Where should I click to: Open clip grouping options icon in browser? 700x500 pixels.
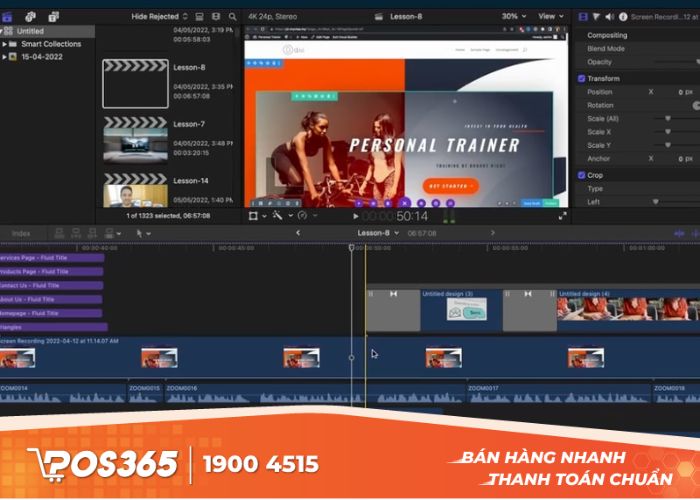(216, 17)
